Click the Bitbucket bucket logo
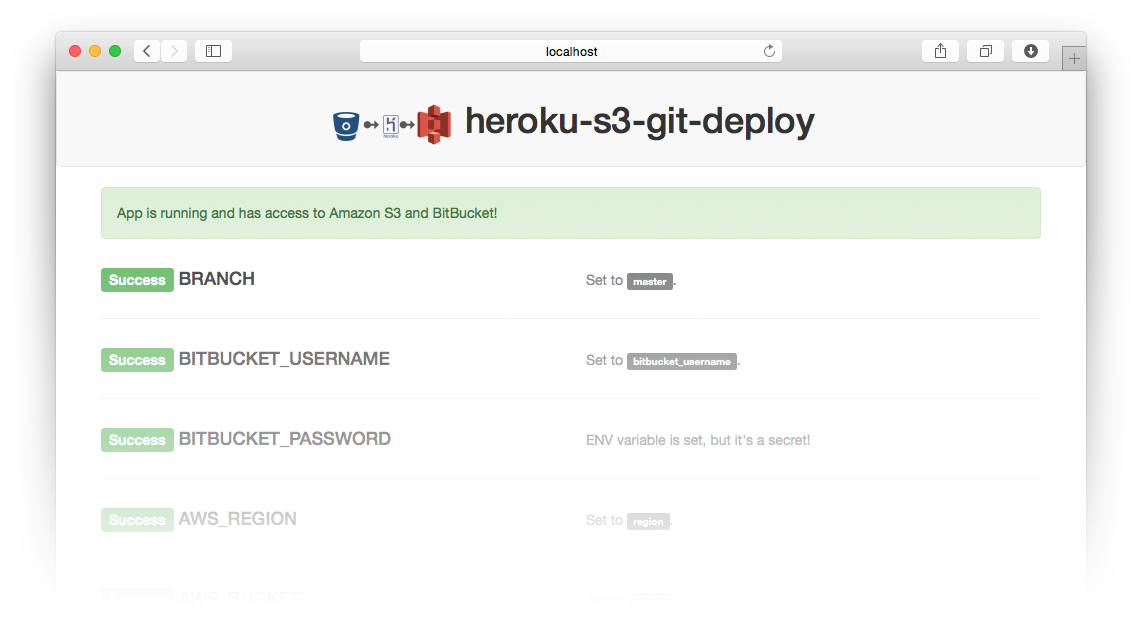This screenshot has width=1142, height=641. (346, 126)
